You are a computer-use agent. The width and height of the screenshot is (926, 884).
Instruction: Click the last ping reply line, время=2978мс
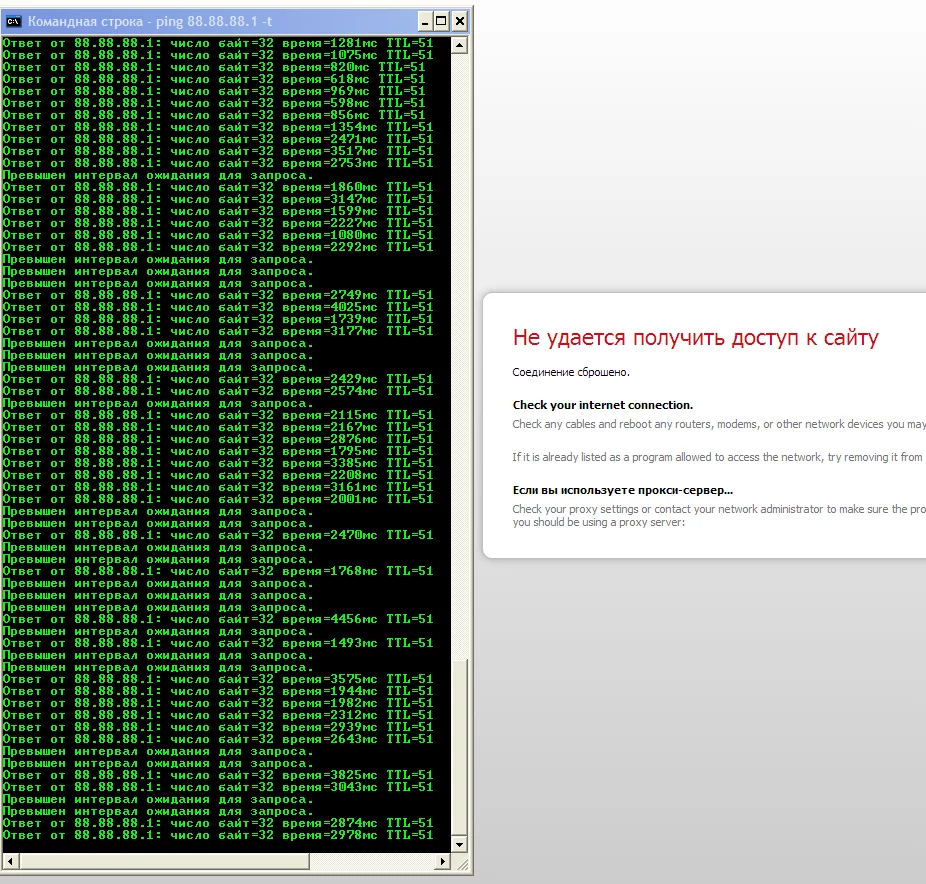[x=218, y=836]
